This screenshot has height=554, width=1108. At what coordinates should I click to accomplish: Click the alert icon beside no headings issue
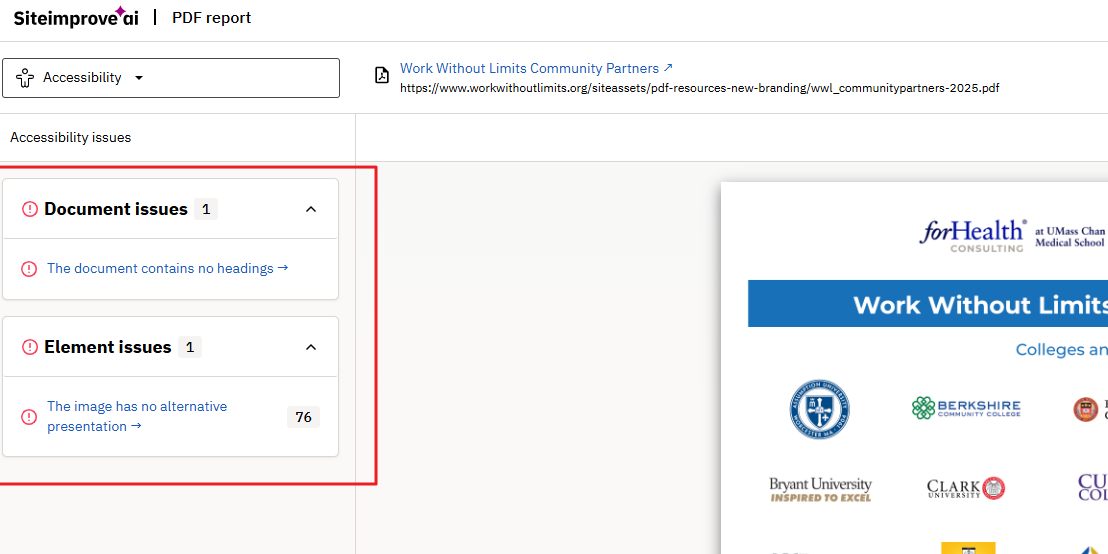[30, 268]
